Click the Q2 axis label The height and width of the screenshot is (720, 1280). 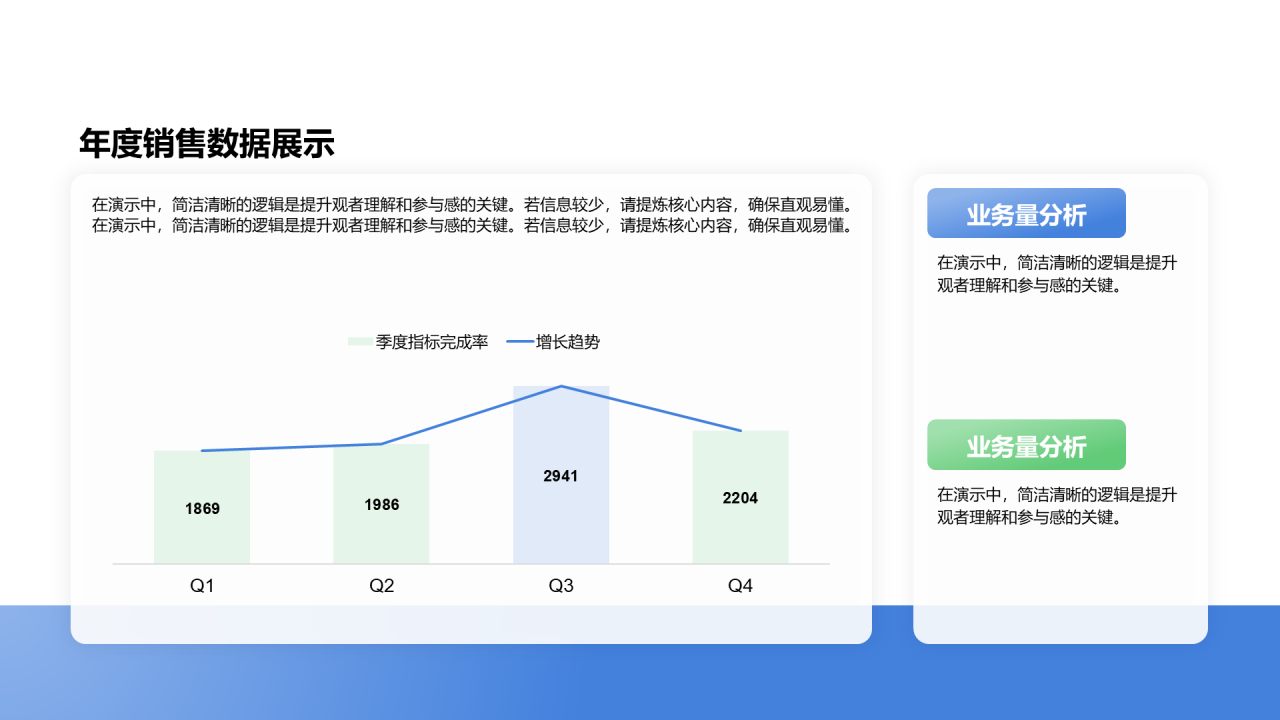381,586
